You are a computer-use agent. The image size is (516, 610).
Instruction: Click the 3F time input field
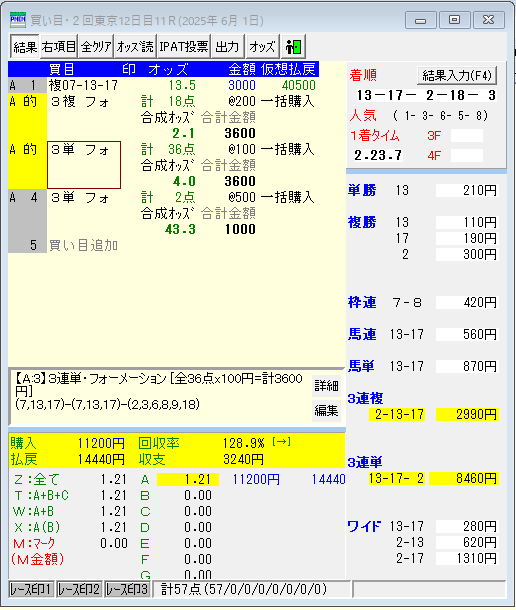(x=467, y=135)
